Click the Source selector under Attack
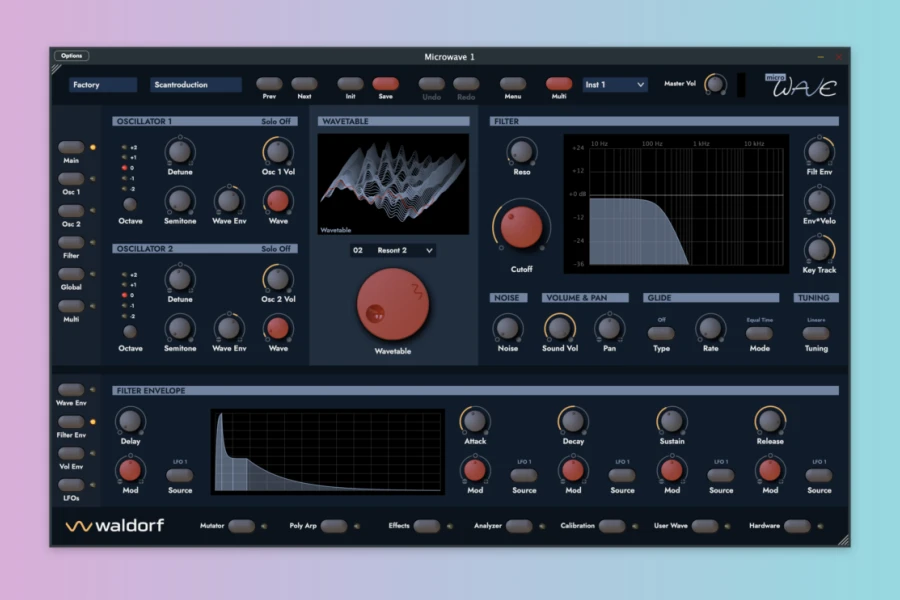This screenshot has width=900, height=600. (524, 475)
